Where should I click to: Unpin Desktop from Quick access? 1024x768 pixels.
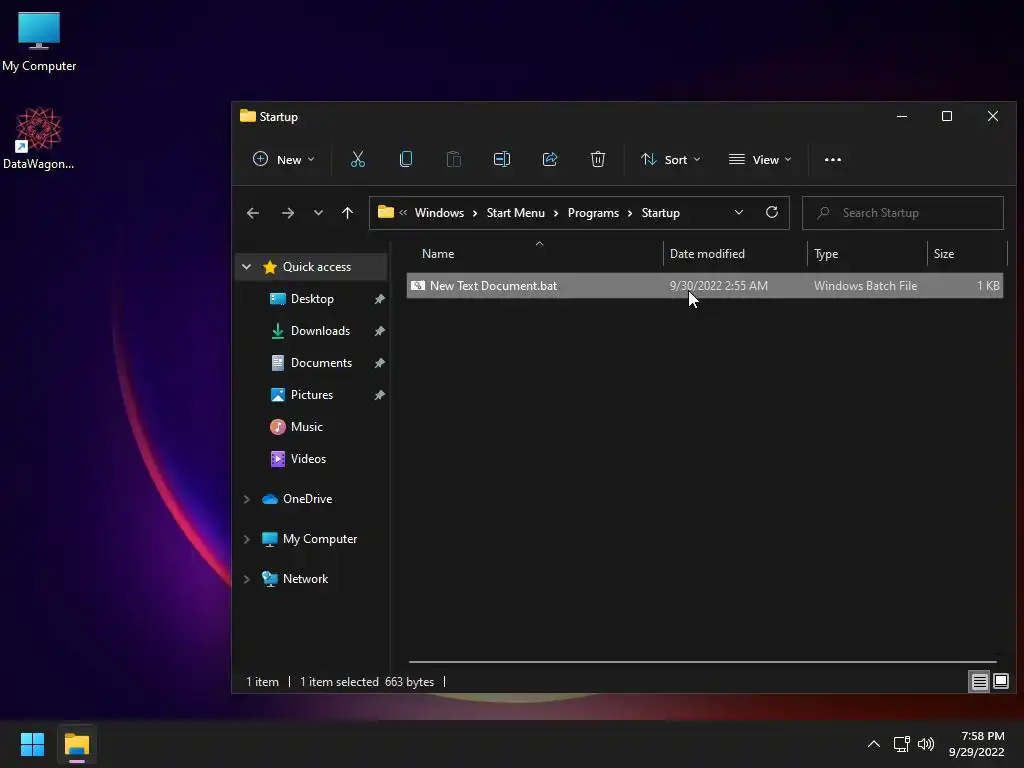379,299
